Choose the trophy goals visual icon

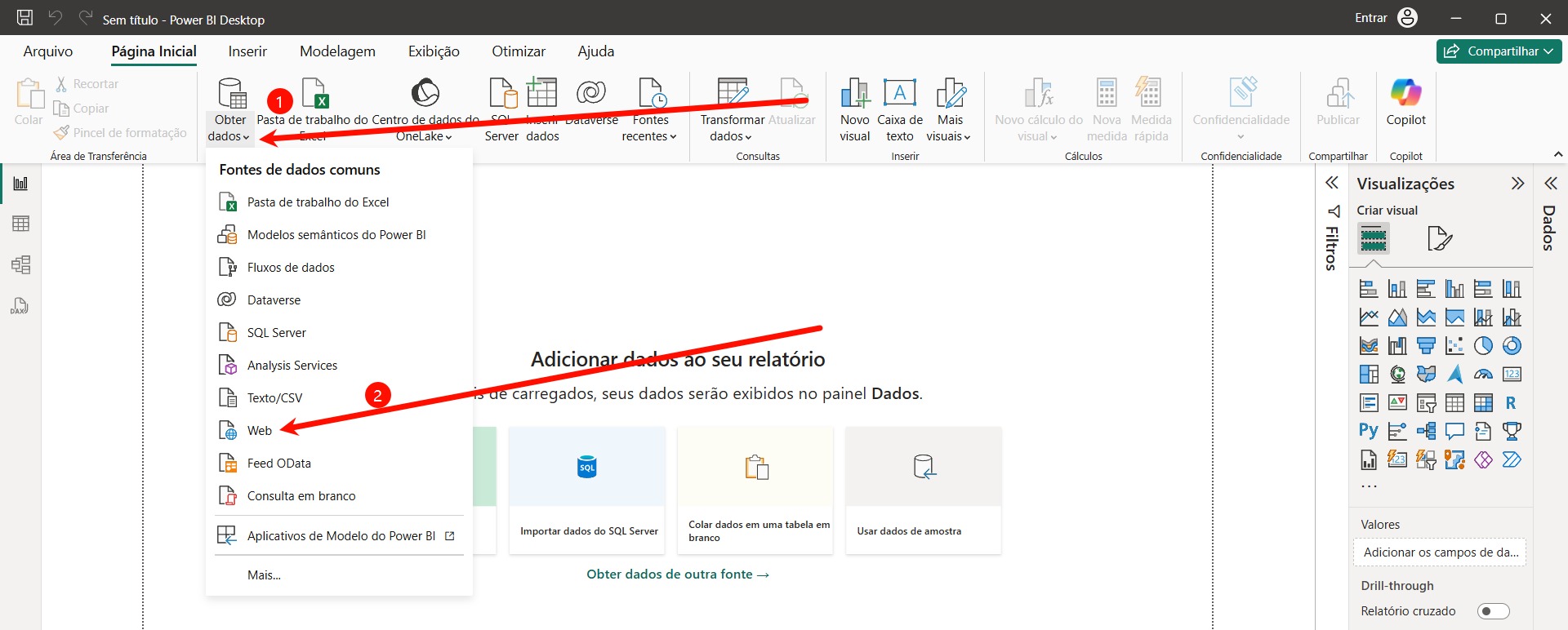click(1512, 432)
